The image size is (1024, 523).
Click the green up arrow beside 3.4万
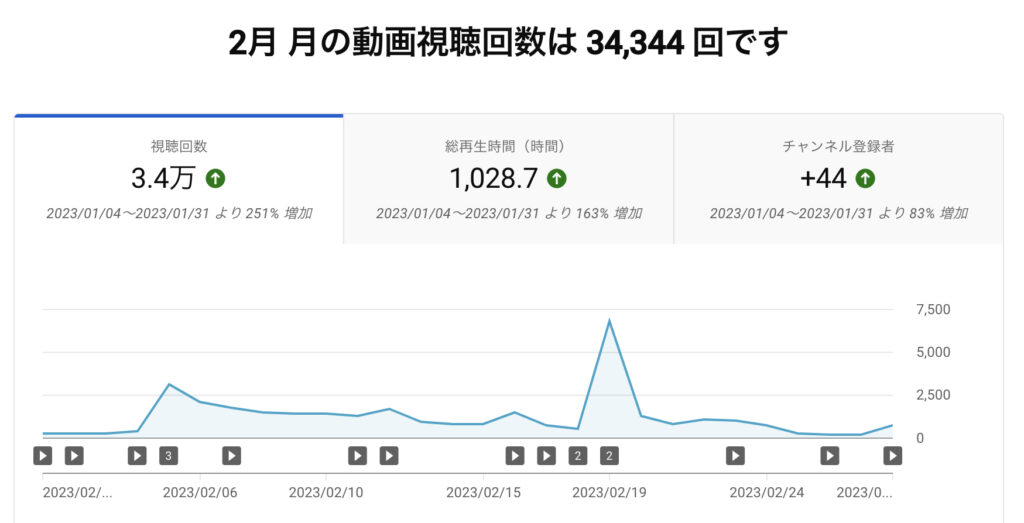point(215,179)
